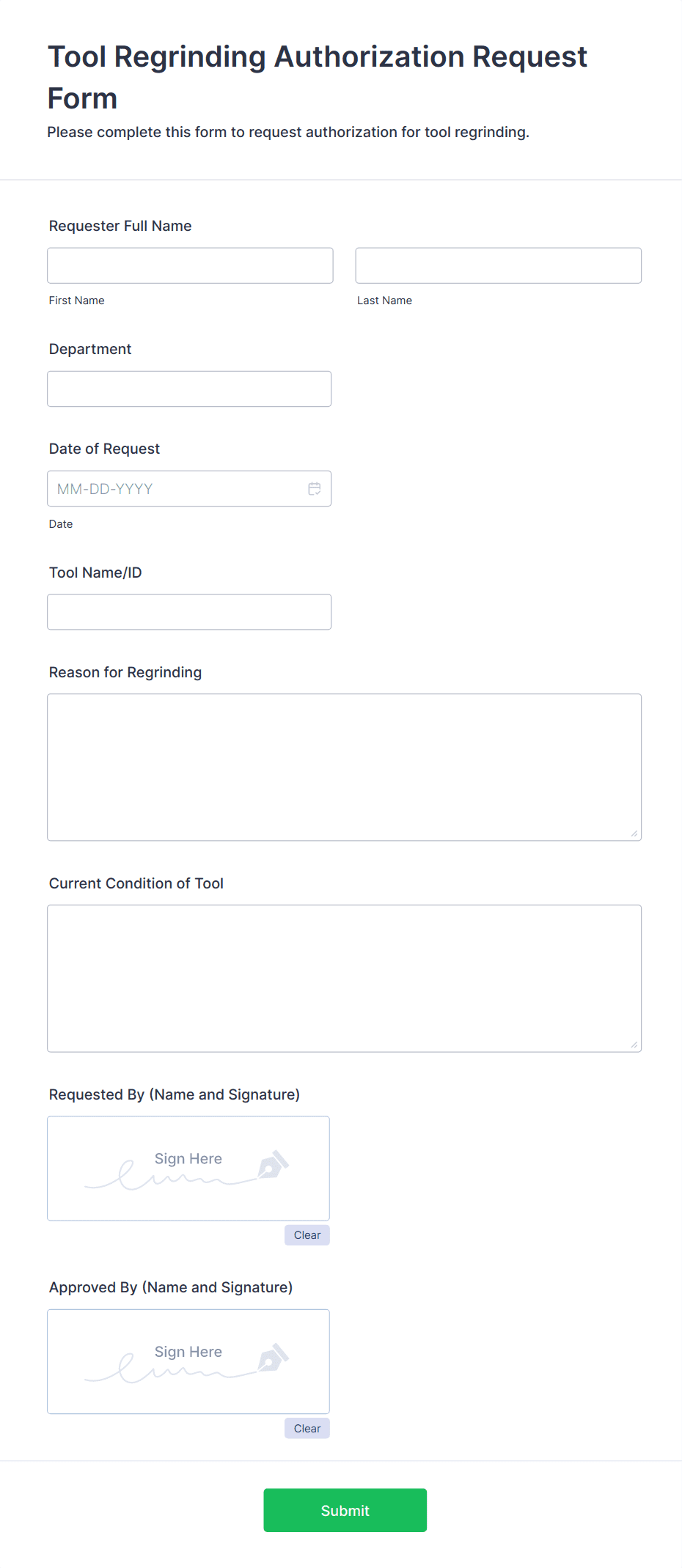
Task: Select the Department input field
Action: click(188, 389)
